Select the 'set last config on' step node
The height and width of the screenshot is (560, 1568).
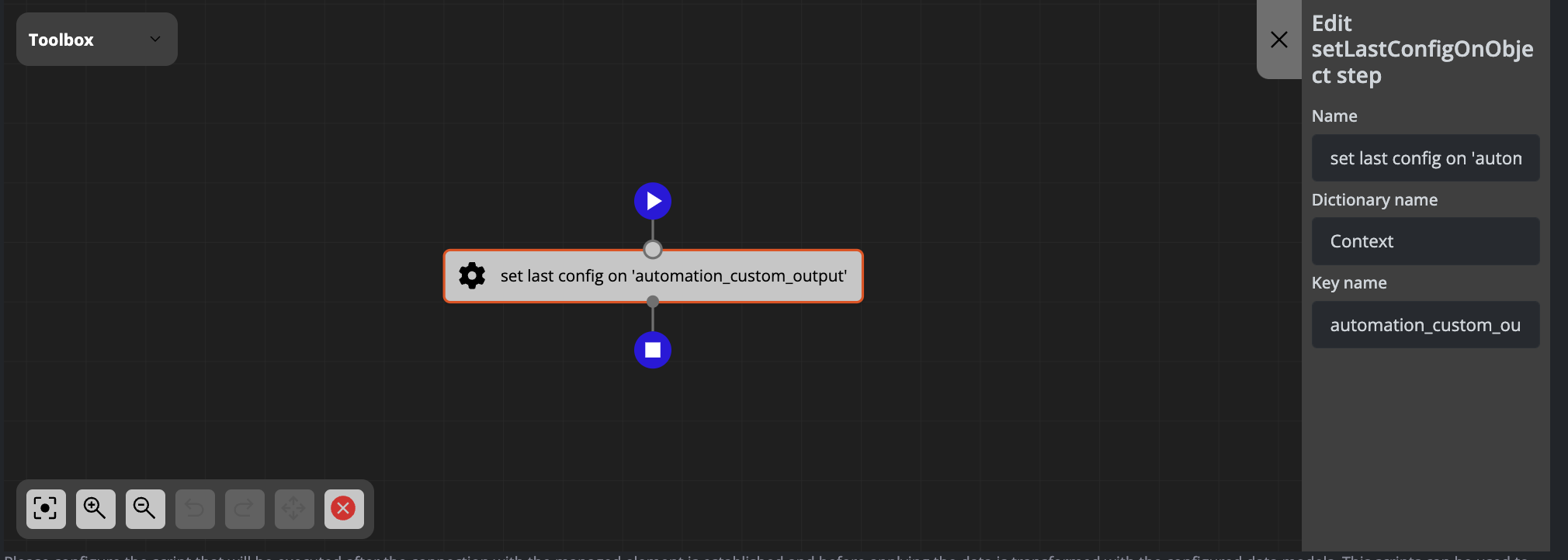click(672, 276)
